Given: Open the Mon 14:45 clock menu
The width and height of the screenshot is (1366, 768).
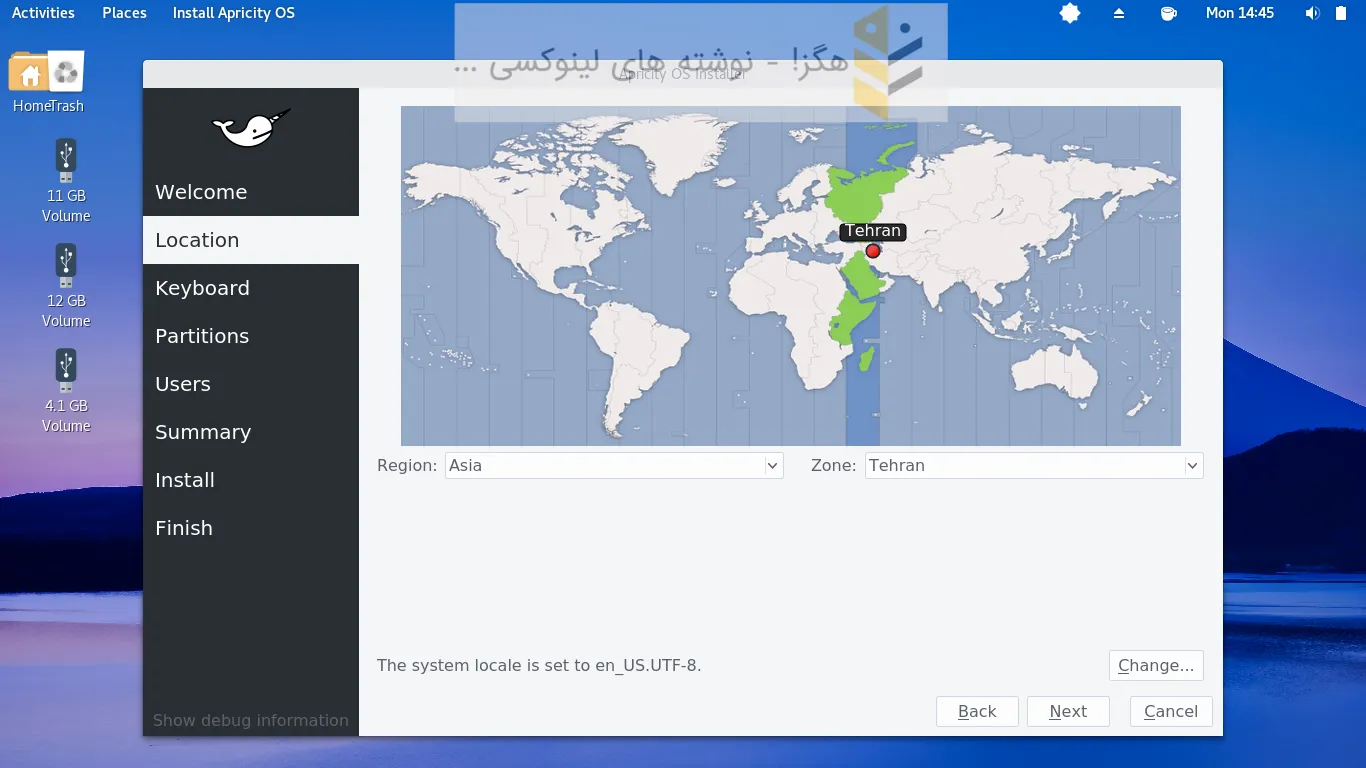Looking at the screenshot, I should pos(1240,13).
